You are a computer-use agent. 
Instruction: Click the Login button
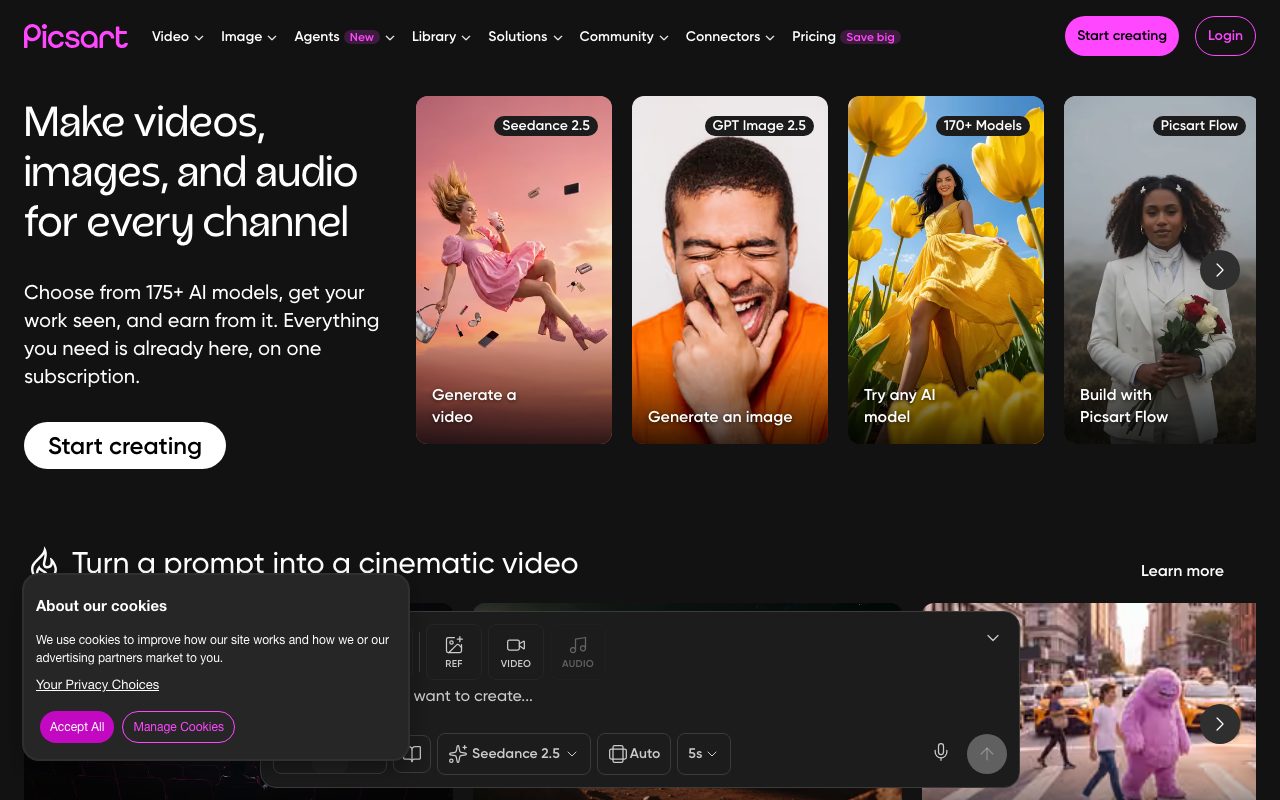1225,36
